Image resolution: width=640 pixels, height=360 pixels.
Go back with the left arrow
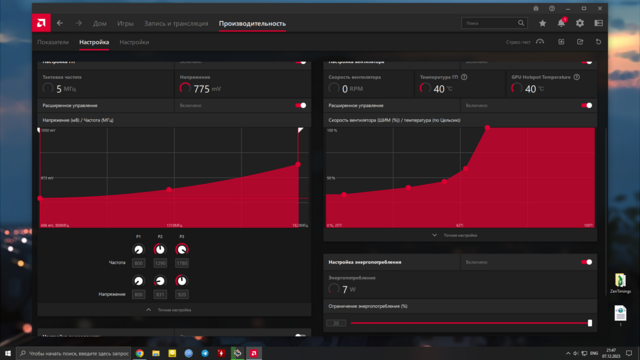click(60, 23)
